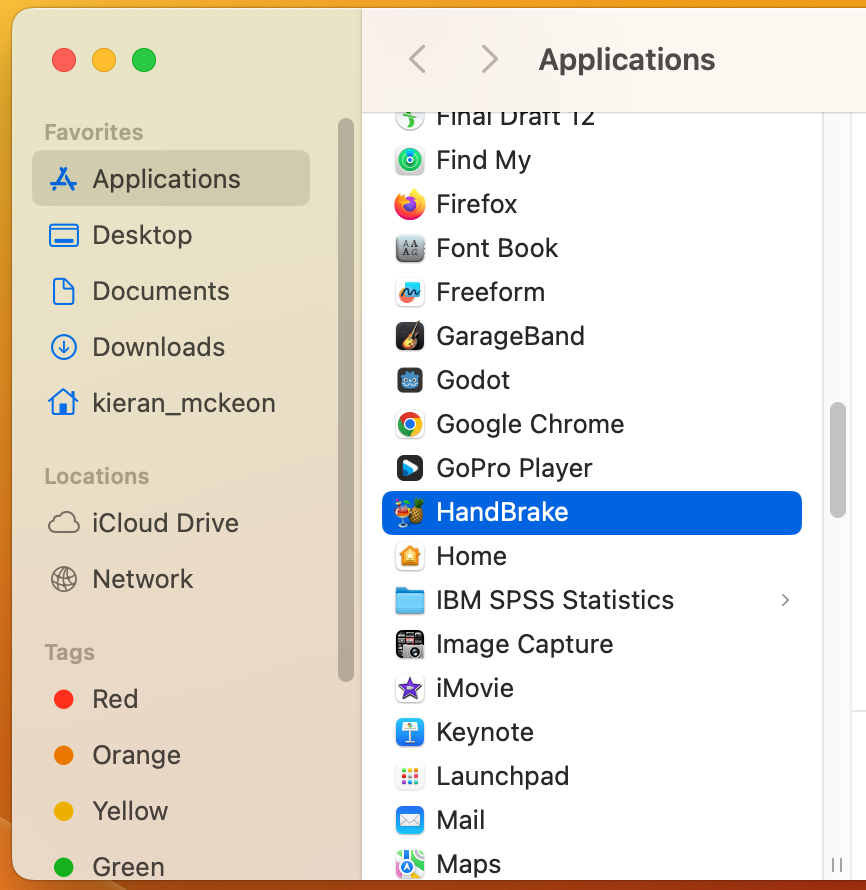Select the "Firefox" name
Image resolution: width=866 pixels, height=890 pixels.
477,204
